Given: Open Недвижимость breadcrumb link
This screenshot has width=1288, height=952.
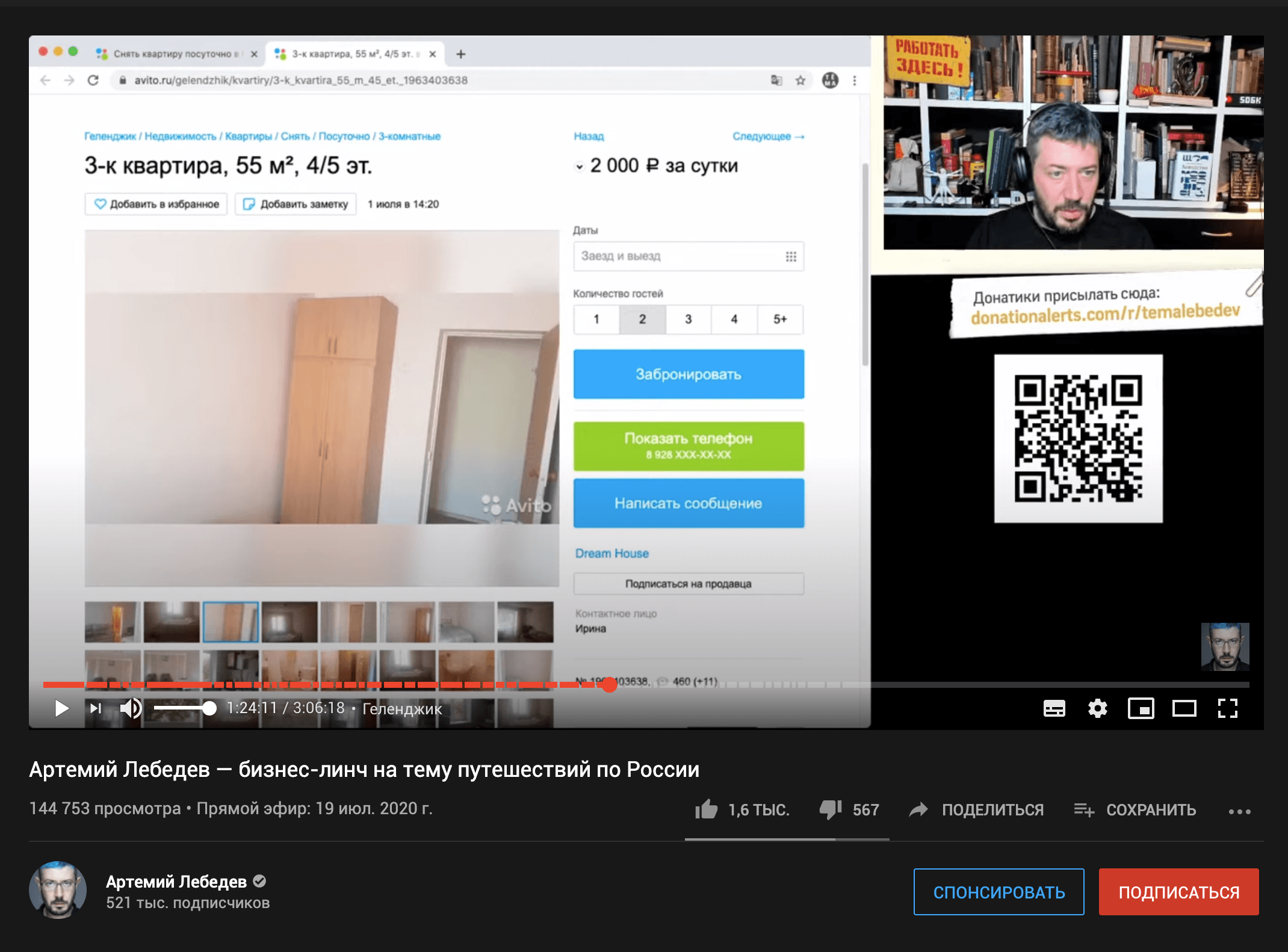Looking at the screenshot, I should (180, 137).
